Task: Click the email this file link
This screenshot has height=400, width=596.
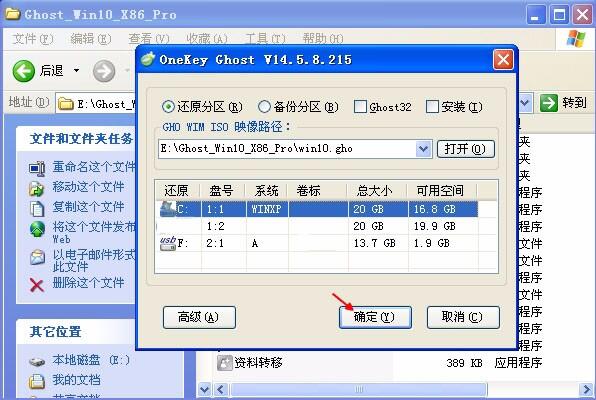Action: (x=94, y=260)
